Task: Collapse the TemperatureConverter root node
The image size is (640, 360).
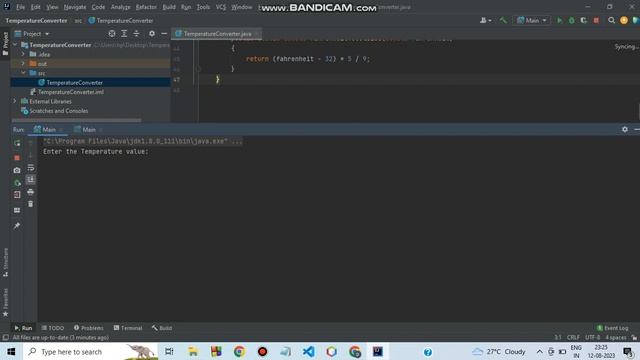Action: 15,44
